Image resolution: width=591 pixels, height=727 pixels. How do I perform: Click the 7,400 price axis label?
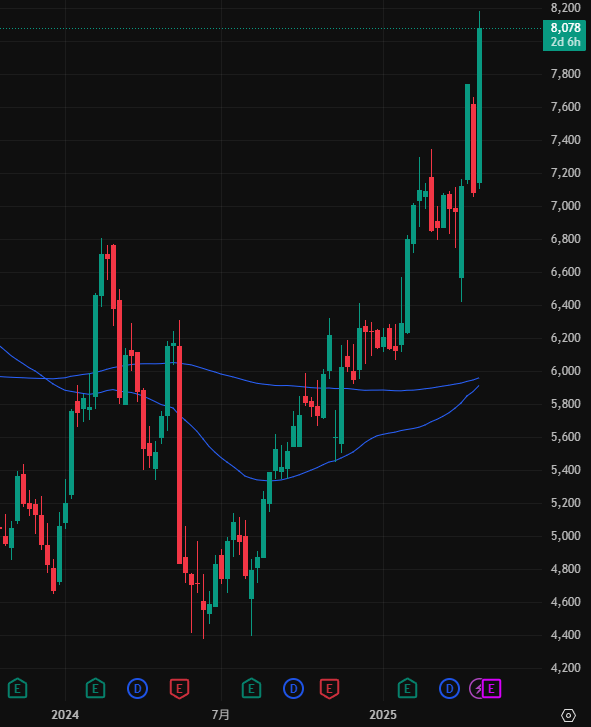[x=566, y=140]
